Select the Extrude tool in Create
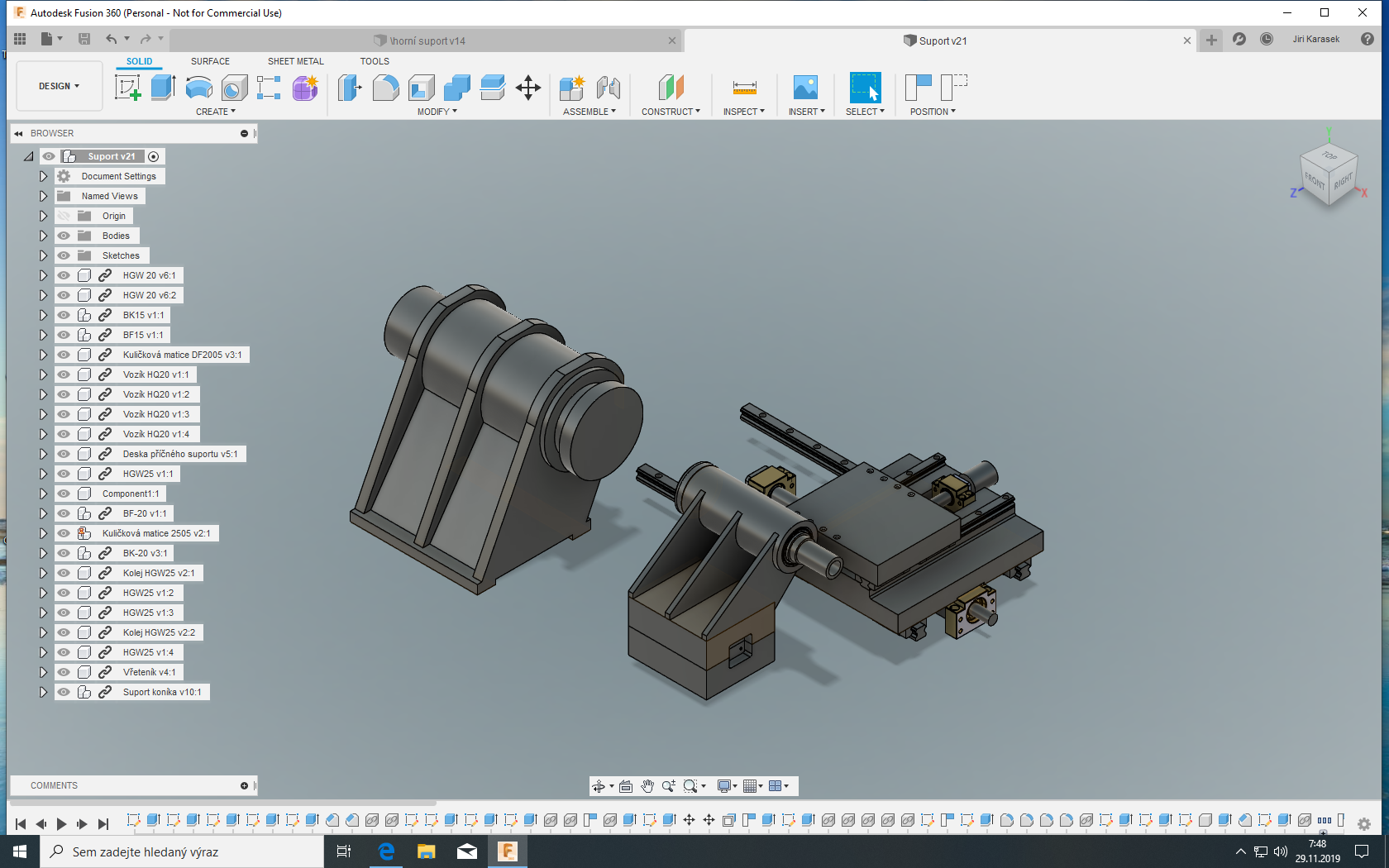The image size is (1389, 868). point(163,87)
